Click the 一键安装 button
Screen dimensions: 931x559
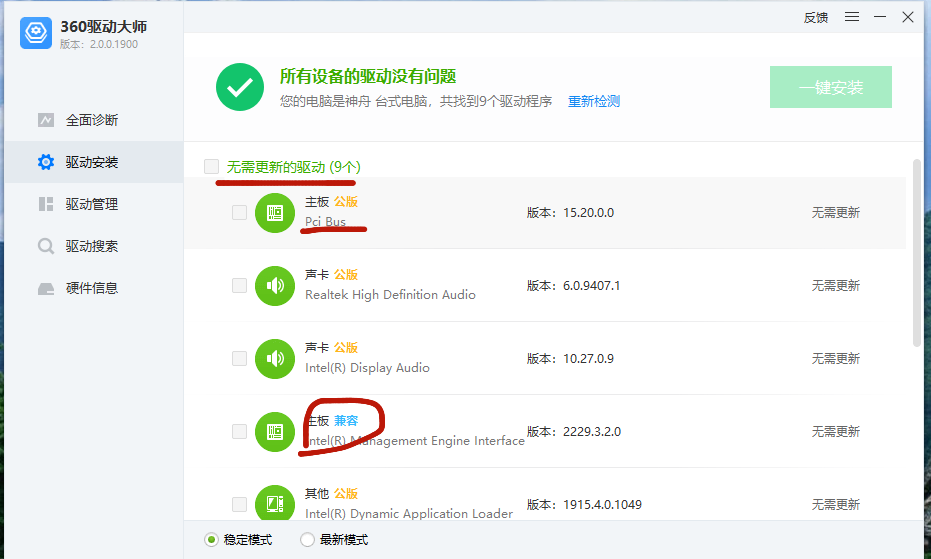click(831, 87)
